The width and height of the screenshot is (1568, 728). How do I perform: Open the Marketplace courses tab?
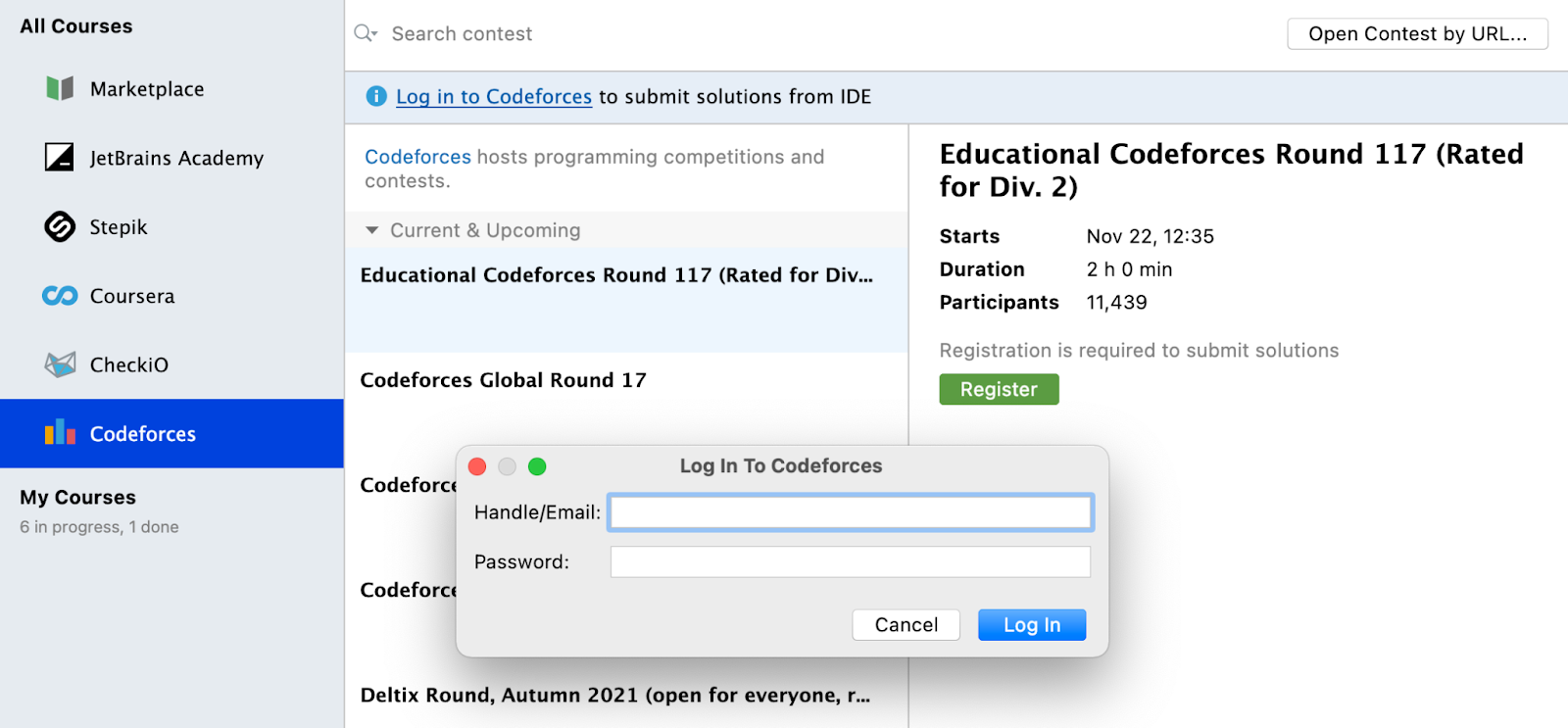coord(147,89)
